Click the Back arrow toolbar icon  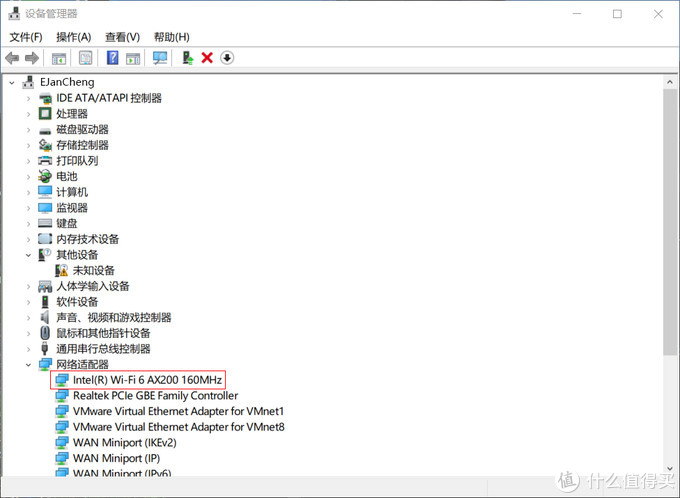(12, 58)
